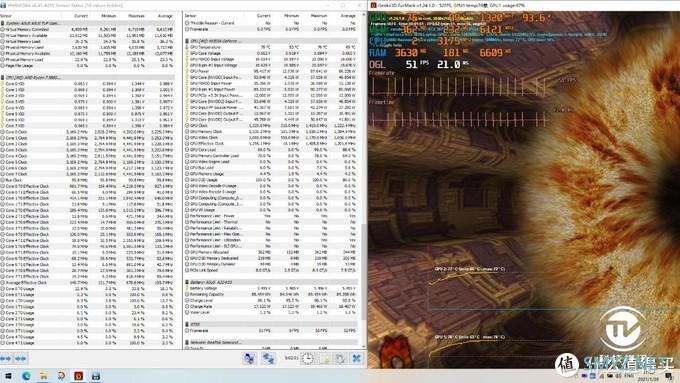Select the GPU Core Load row

point(271,150)
